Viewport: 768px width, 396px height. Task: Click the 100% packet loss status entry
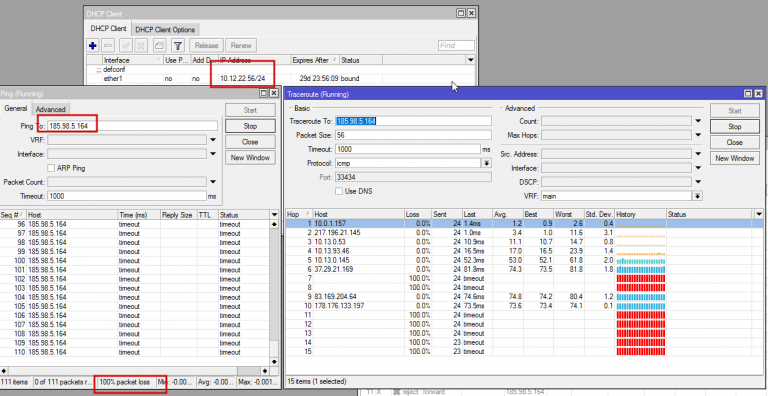(125, 382)
